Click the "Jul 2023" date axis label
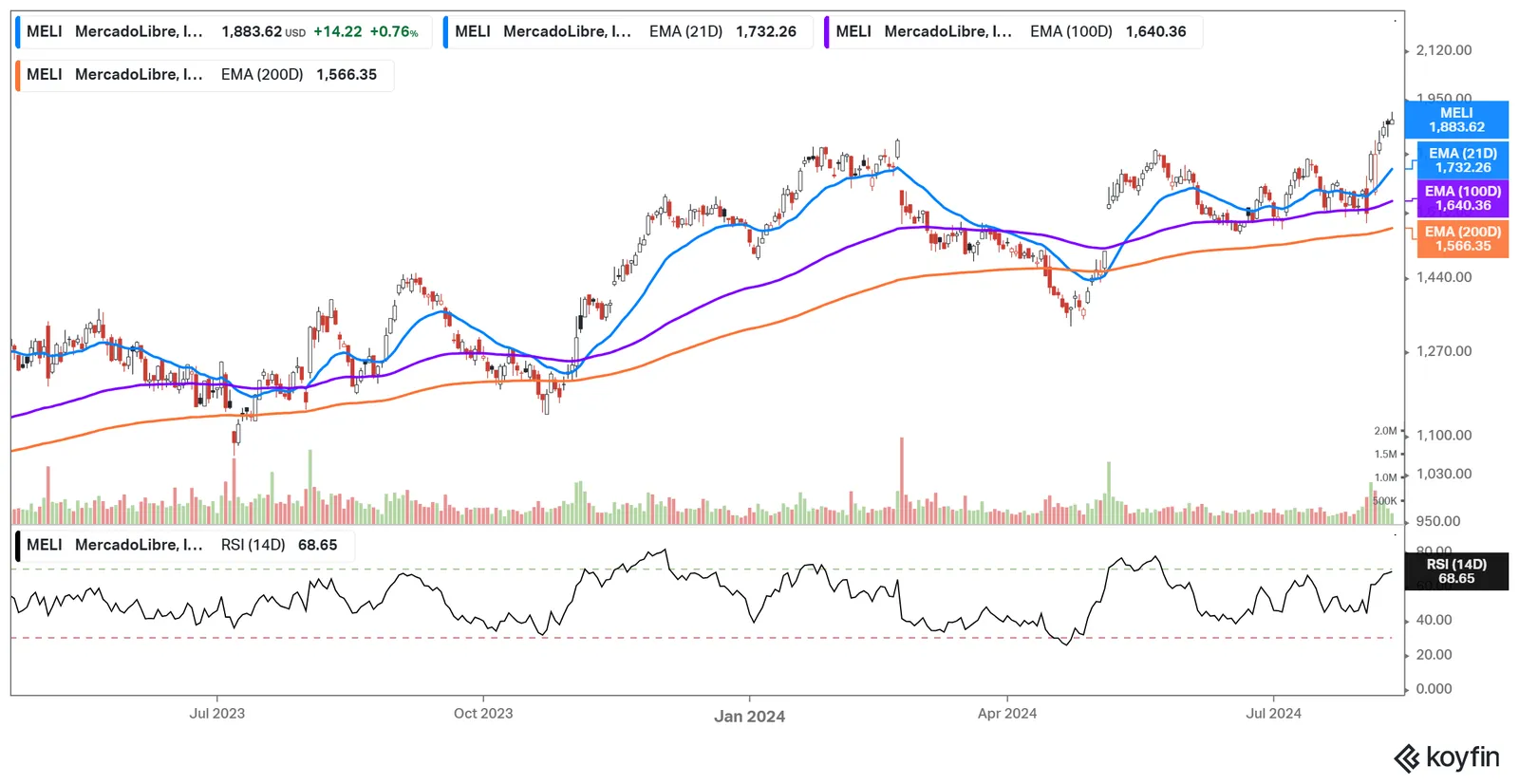1519x784 pixels. [216, 714]
